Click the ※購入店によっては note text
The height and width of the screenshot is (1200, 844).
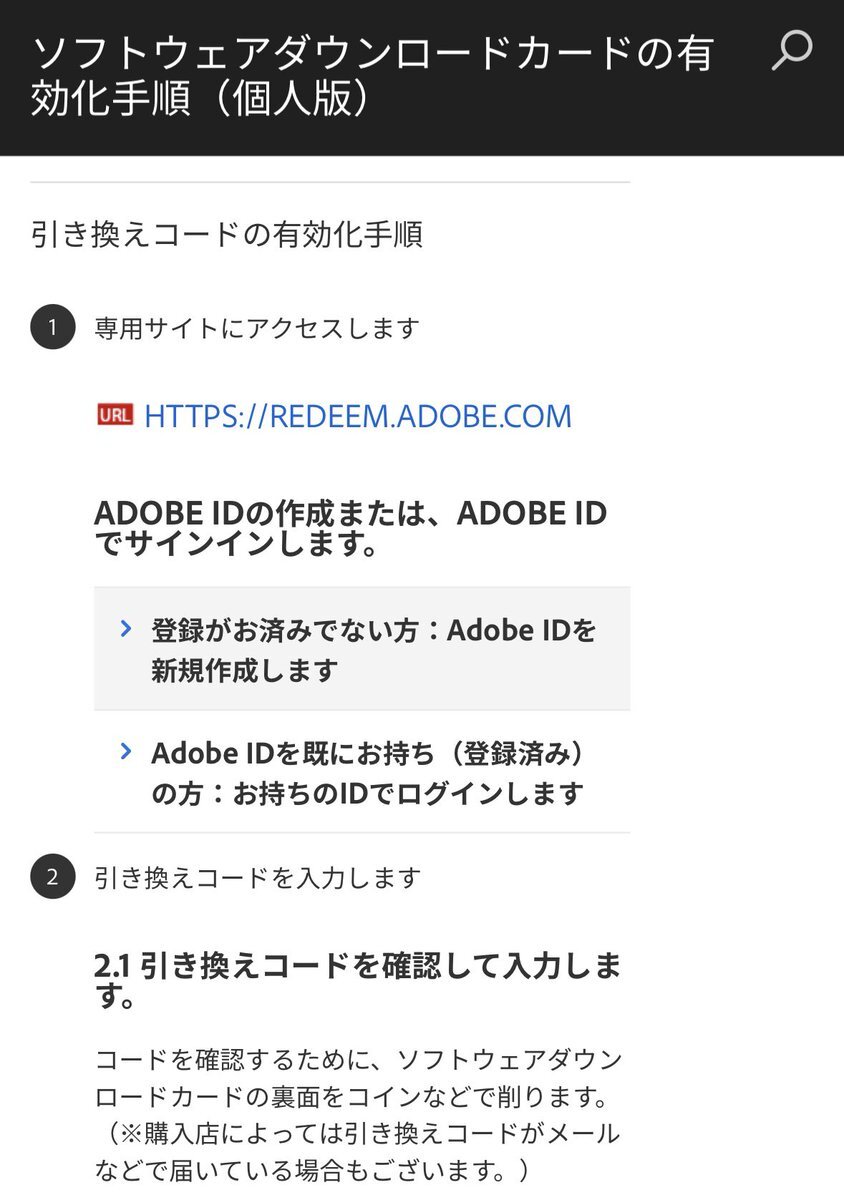click(357, 1152)
